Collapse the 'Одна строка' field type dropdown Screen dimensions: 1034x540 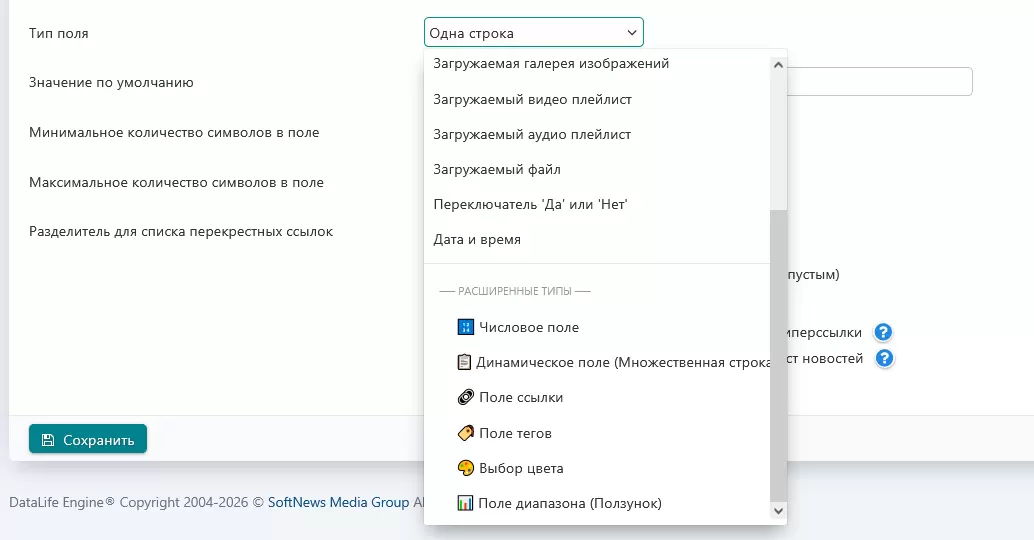(x=533, y=33)
